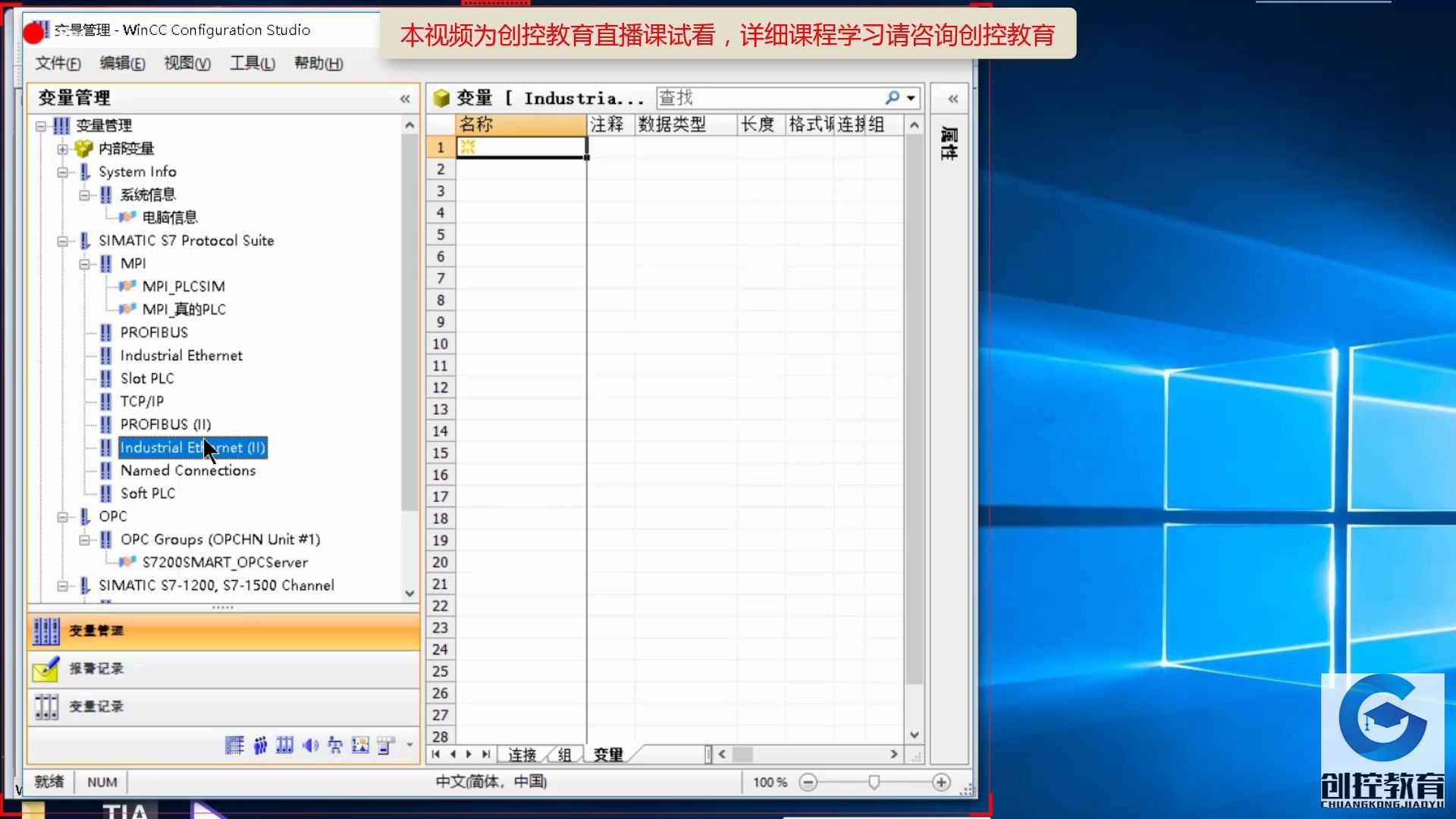The image size is (1456, 819).
Task: Open navigation bar configure buttons dropdown arrow
Action: (409, 745)
